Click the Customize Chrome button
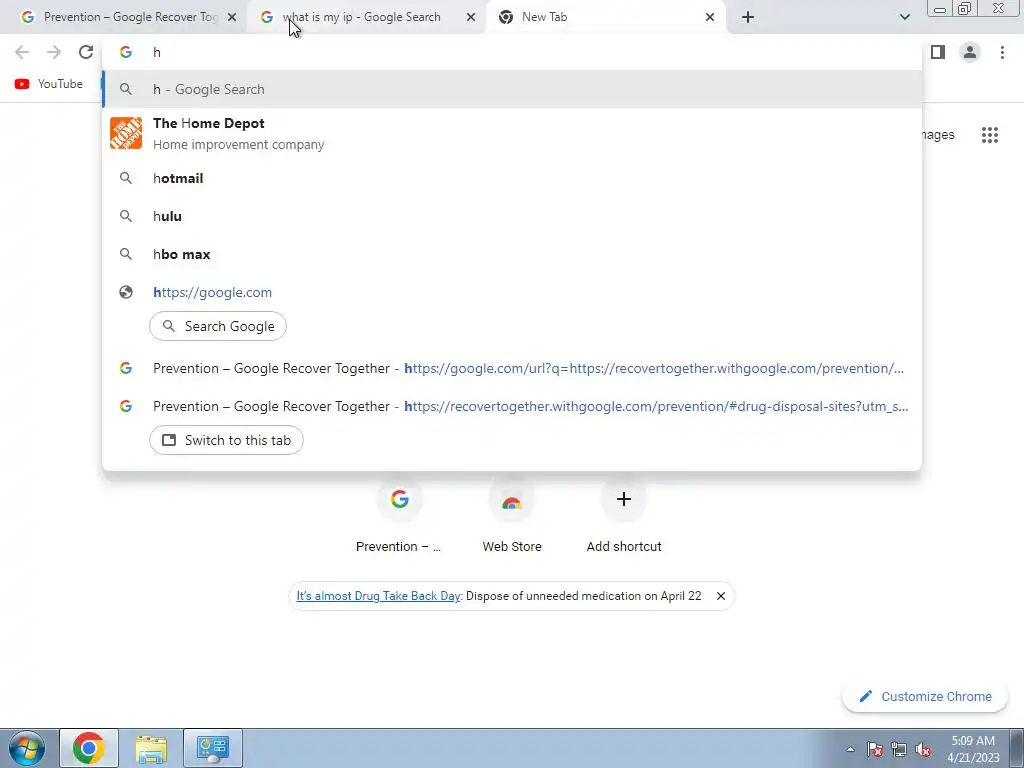 (925, 696)
